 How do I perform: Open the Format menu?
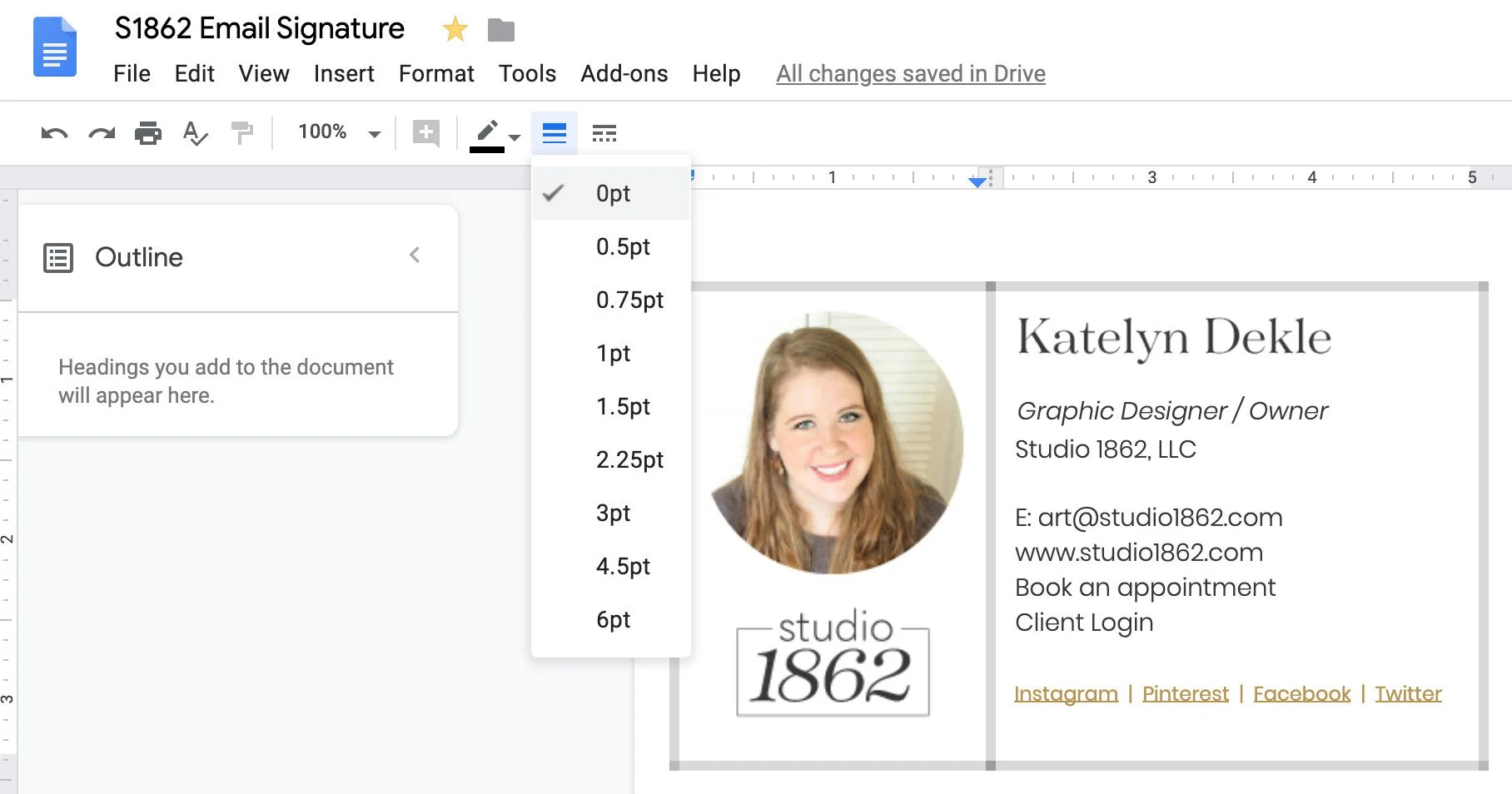pyautogui.click(x=436, y=73)
